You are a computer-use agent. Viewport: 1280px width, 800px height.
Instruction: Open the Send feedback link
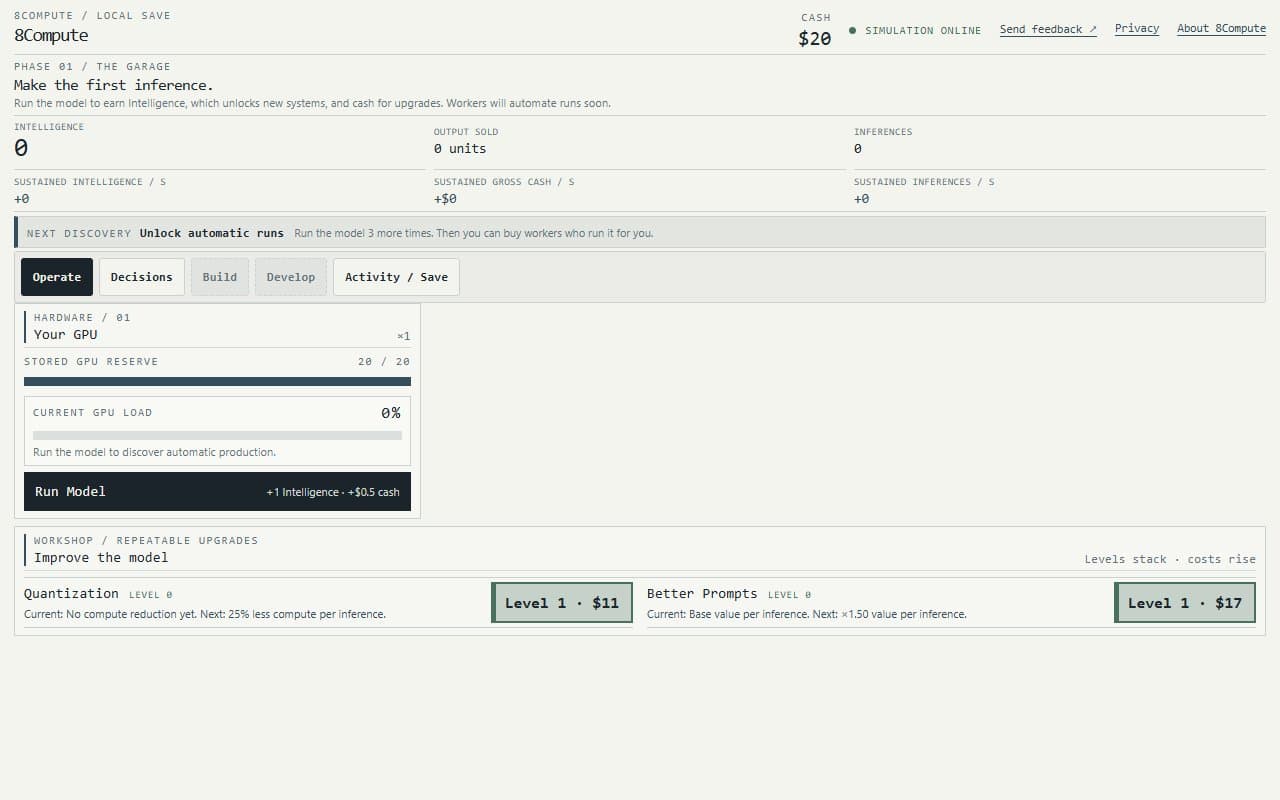coord(1048,29)
